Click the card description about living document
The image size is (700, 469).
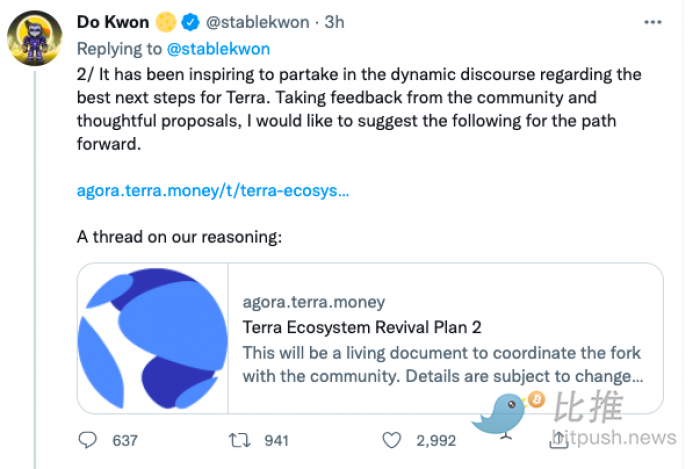443,365
